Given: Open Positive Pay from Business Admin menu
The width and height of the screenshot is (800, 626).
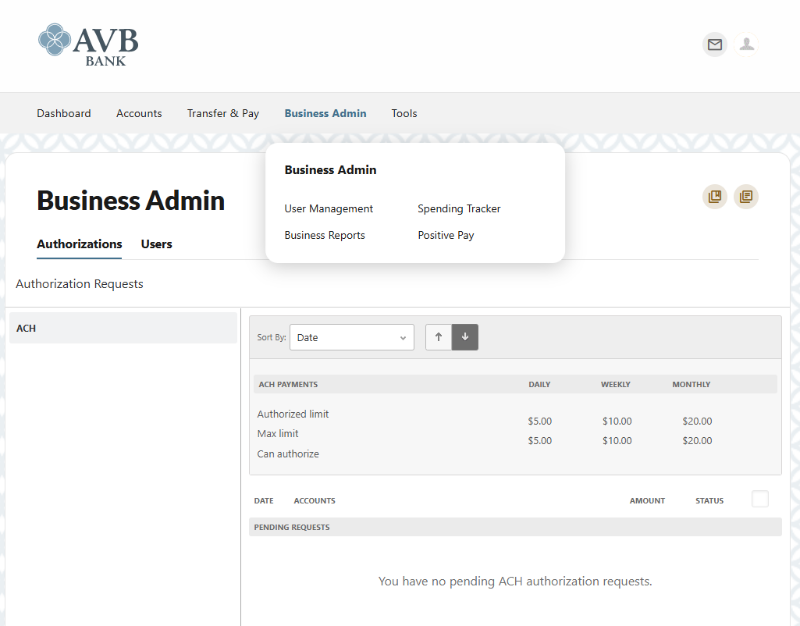Looking at the screenshot, I should click(444, 235).
